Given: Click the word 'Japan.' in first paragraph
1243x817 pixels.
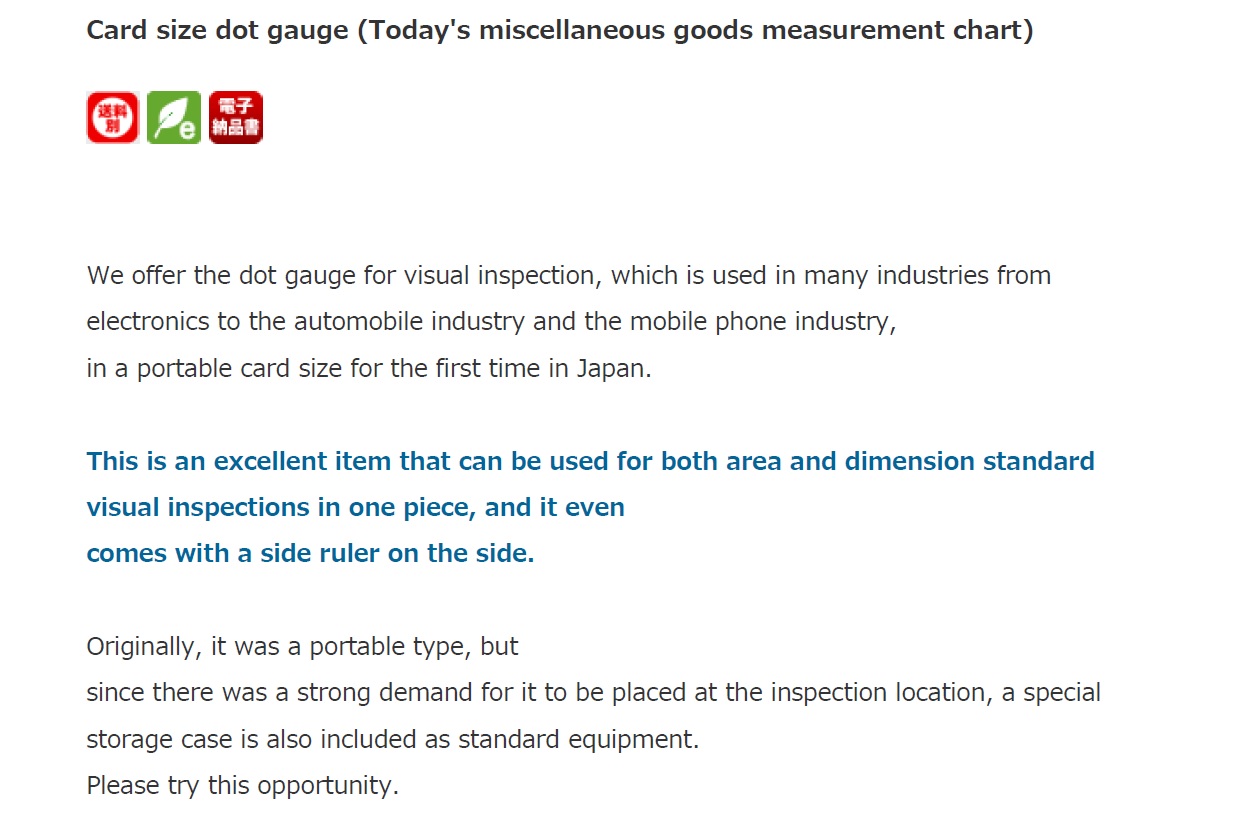Looking at the screenshot, I should [614, 368].
